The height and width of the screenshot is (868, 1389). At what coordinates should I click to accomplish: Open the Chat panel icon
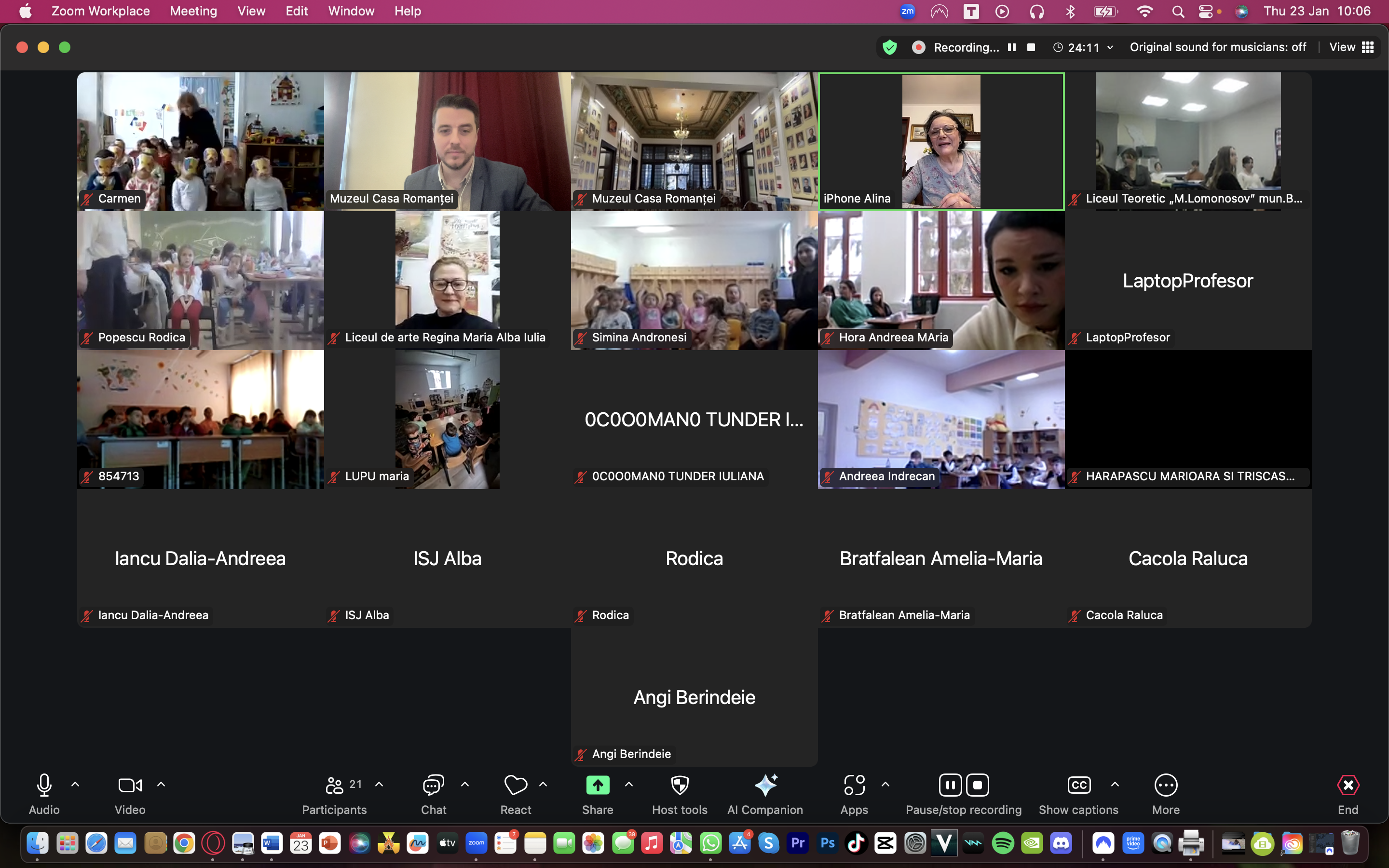click(x=434, y=786)
